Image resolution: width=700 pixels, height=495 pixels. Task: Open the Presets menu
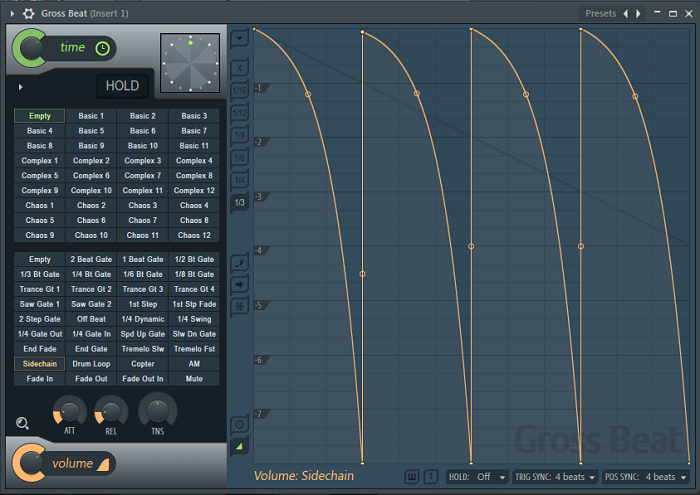[600, 14]
